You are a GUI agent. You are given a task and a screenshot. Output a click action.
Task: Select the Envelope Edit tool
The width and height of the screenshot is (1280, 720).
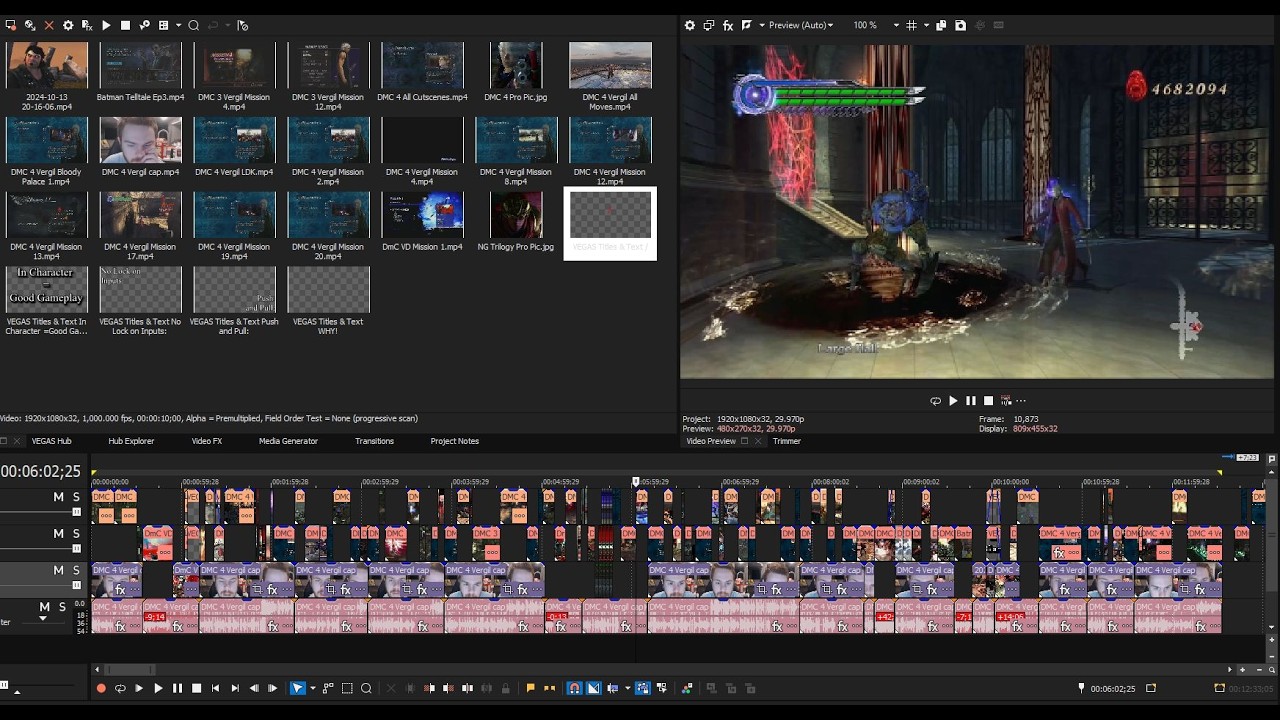(x=328, y=688)
